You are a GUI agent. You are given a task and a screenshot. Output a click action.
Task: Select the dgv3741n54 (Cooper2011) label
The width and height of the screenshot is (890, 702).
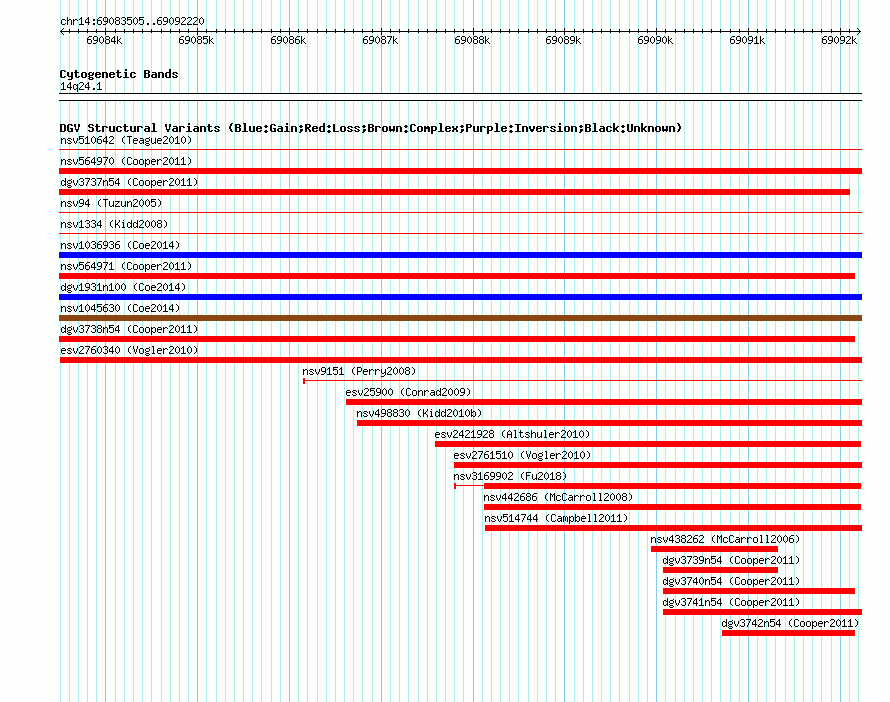(x=731, y=602)
